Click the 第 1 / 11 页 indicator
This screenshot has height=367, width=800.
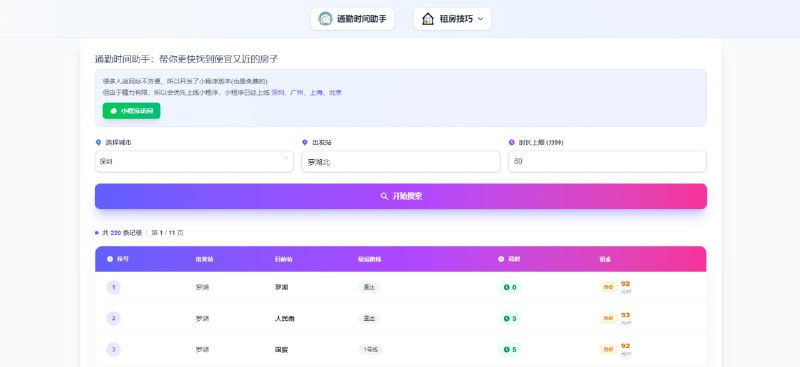point(167,233)
